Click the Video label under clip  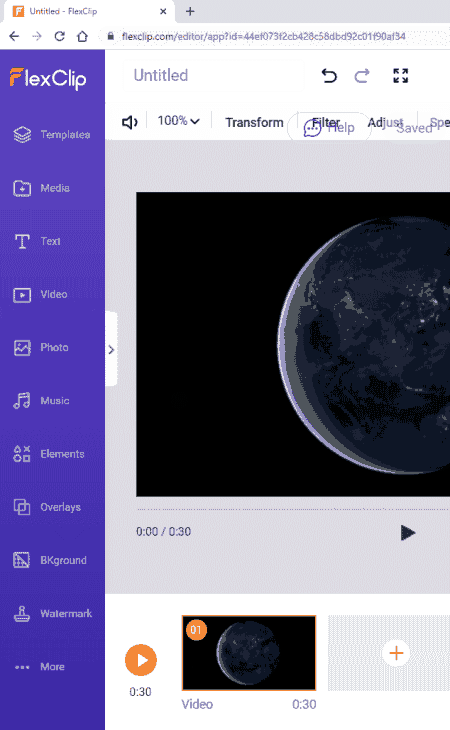tap(197, 704)
